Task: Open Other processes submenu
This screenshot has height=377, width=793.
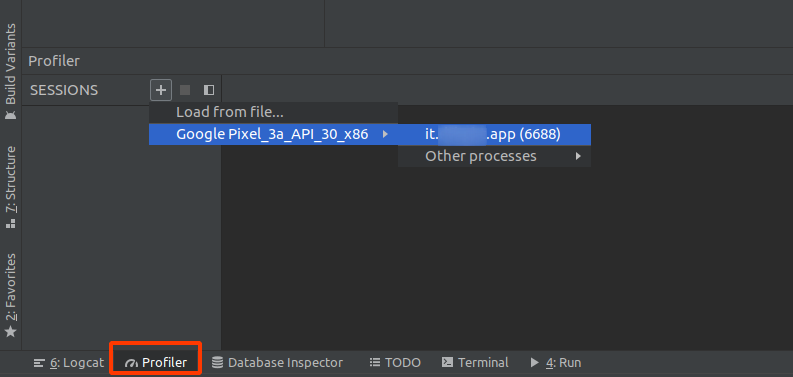Action: coord(494,156)
